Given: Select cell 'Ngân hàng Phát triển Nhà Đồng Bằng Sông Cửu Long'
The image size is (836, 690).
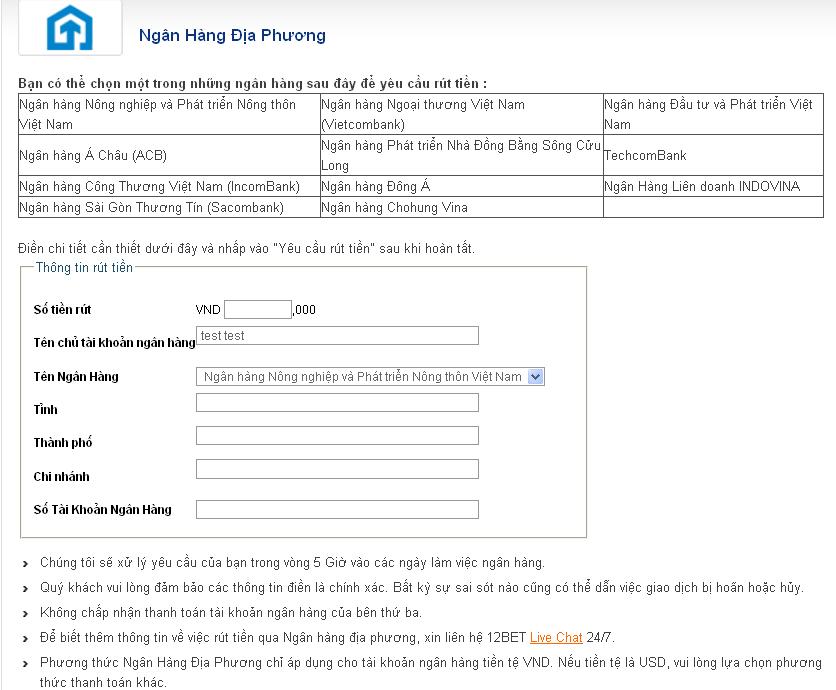Looking at the screenshot, I should point(461,155).
